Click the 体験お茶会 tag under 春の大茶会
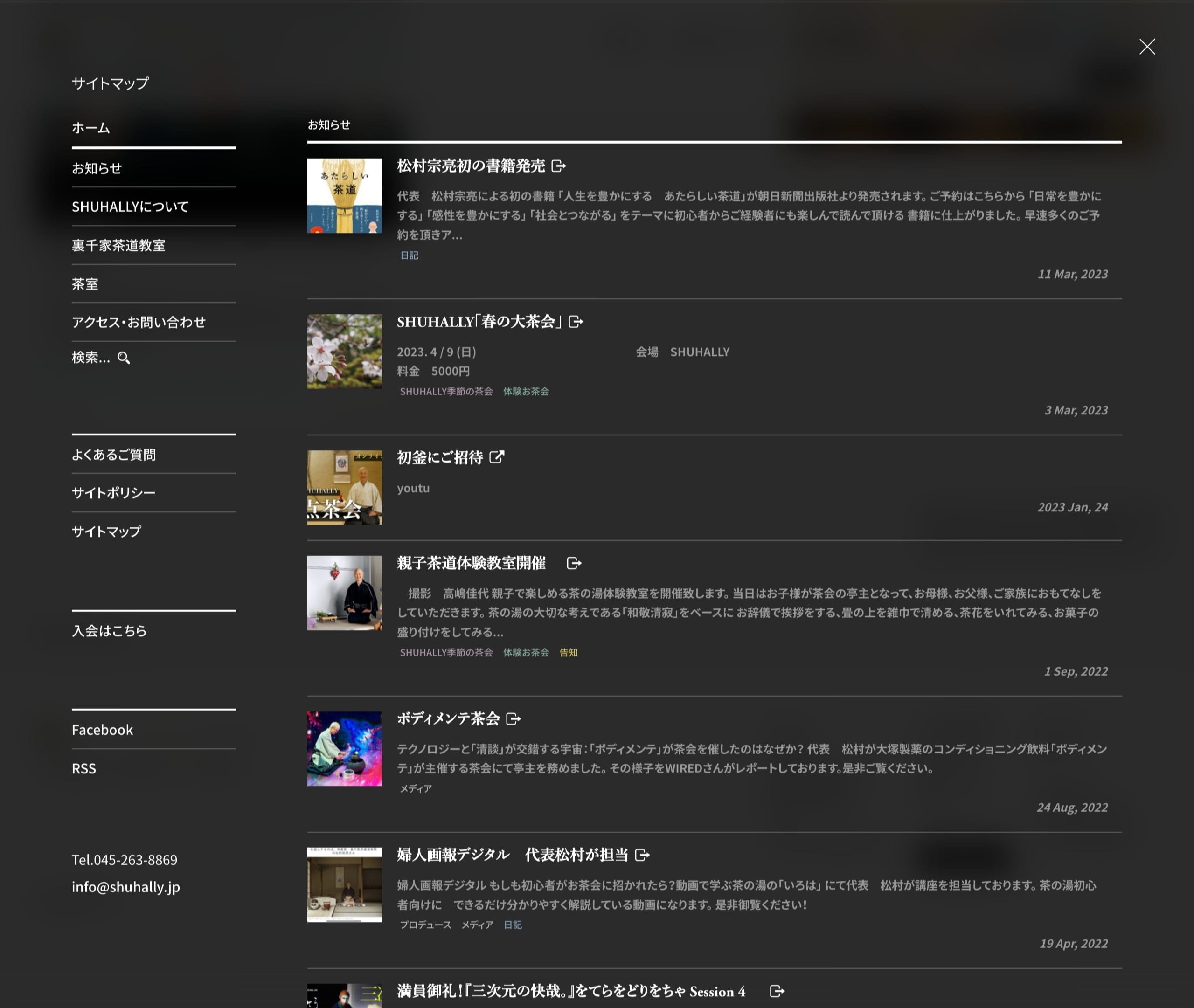Screen dimensions: 1194x1008 coord(525,392)
